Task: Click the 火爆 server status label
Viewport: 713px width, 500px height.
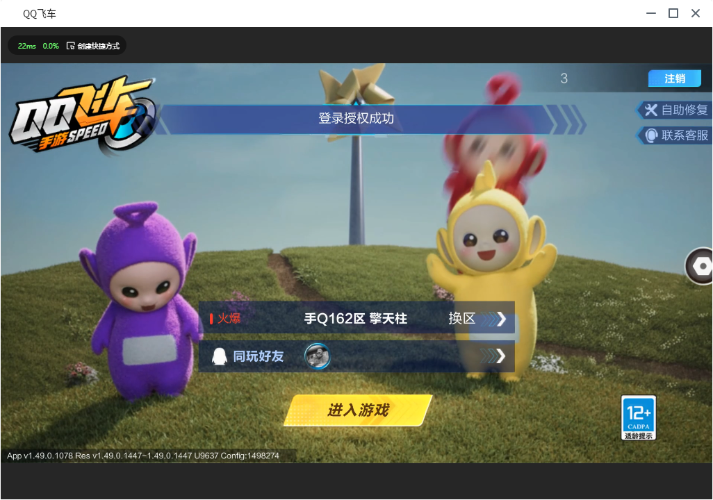Action: (x=225, y=319)
